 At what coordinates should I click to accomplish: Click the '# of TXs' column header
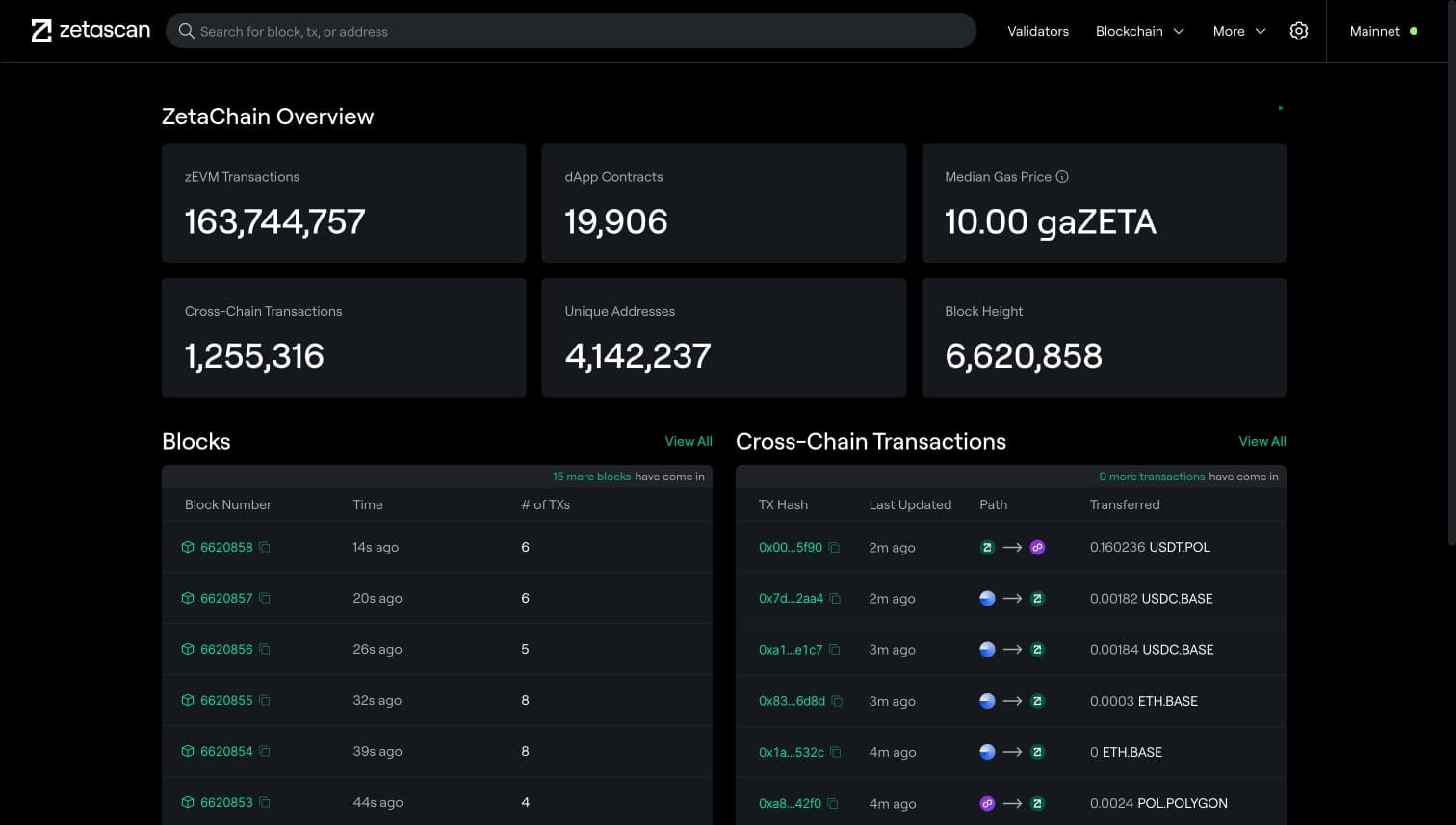tap(545, 504)
